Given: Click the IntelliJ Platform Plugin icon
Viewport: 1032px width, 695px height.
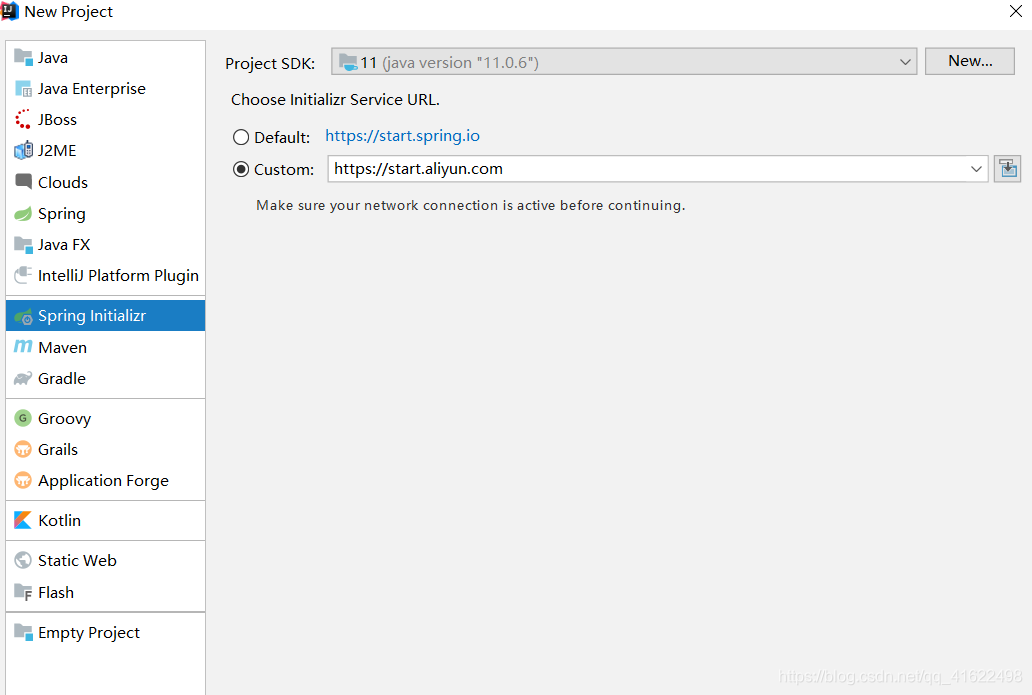Looking at the screenshot, I should [23, 275].
